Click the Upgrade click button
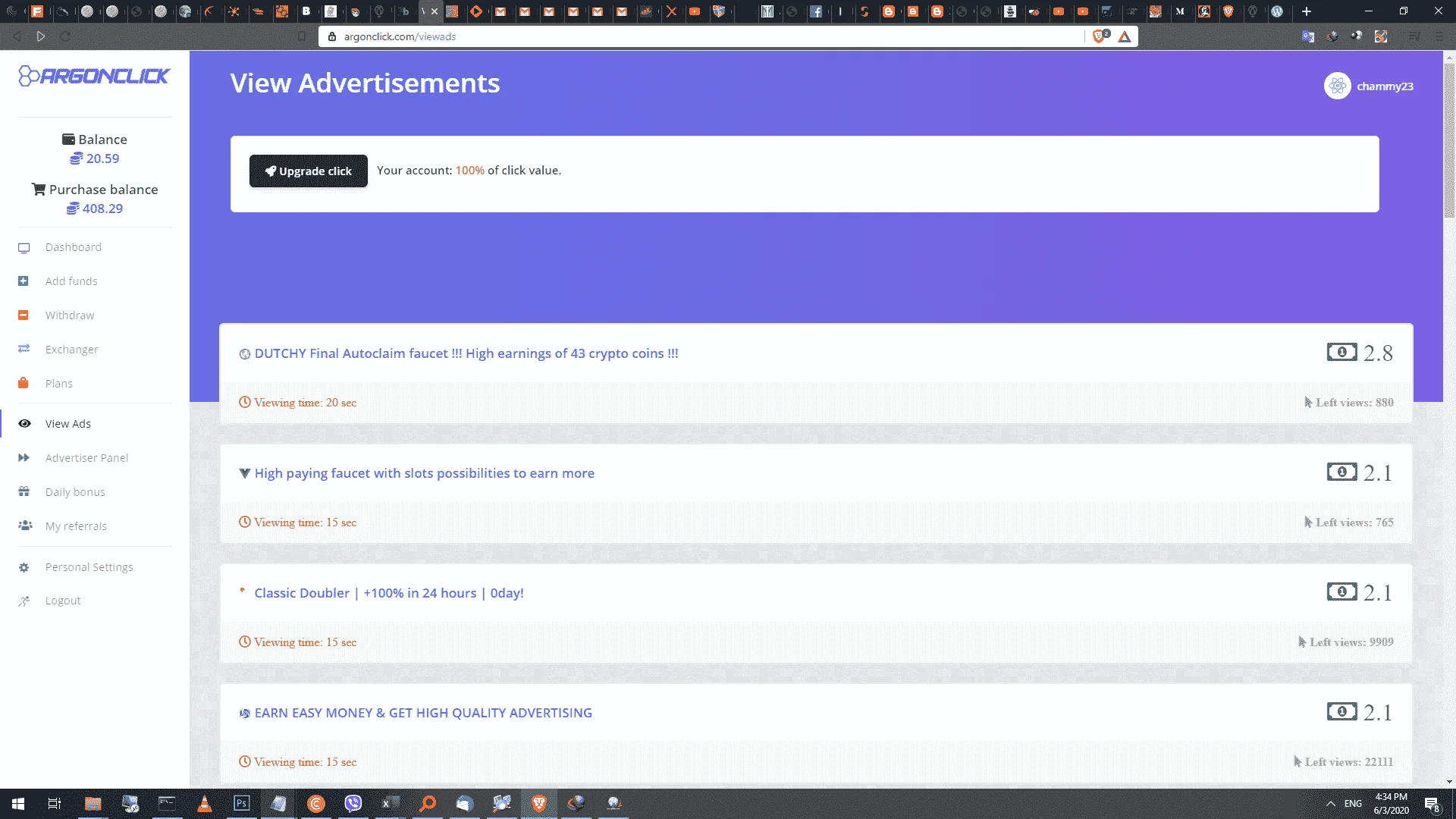This screenshot has width=1456, height=819. 309,171
